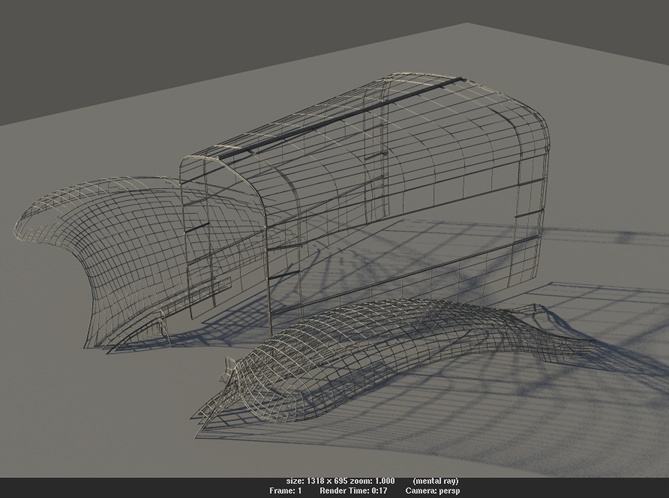
Task: Click the '(mental ray)' renderer label
Action: (435, 481)
